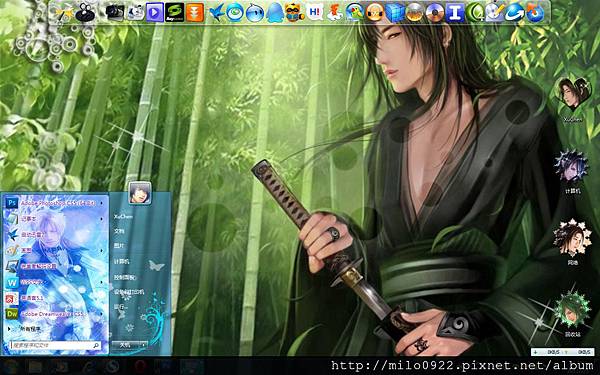Launch the purple play button dock icon

coord(155,13)
